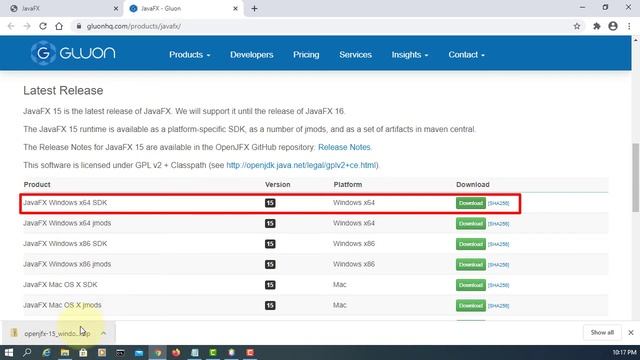
Task: Close the JavaFX - Gluon tab
Action: point(235,9)
